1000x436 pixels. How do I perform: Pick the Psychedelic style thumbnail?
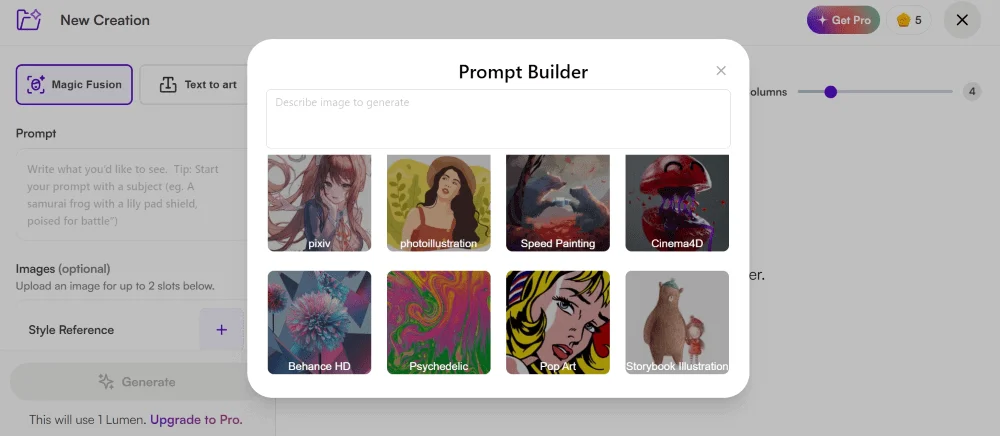439,323
